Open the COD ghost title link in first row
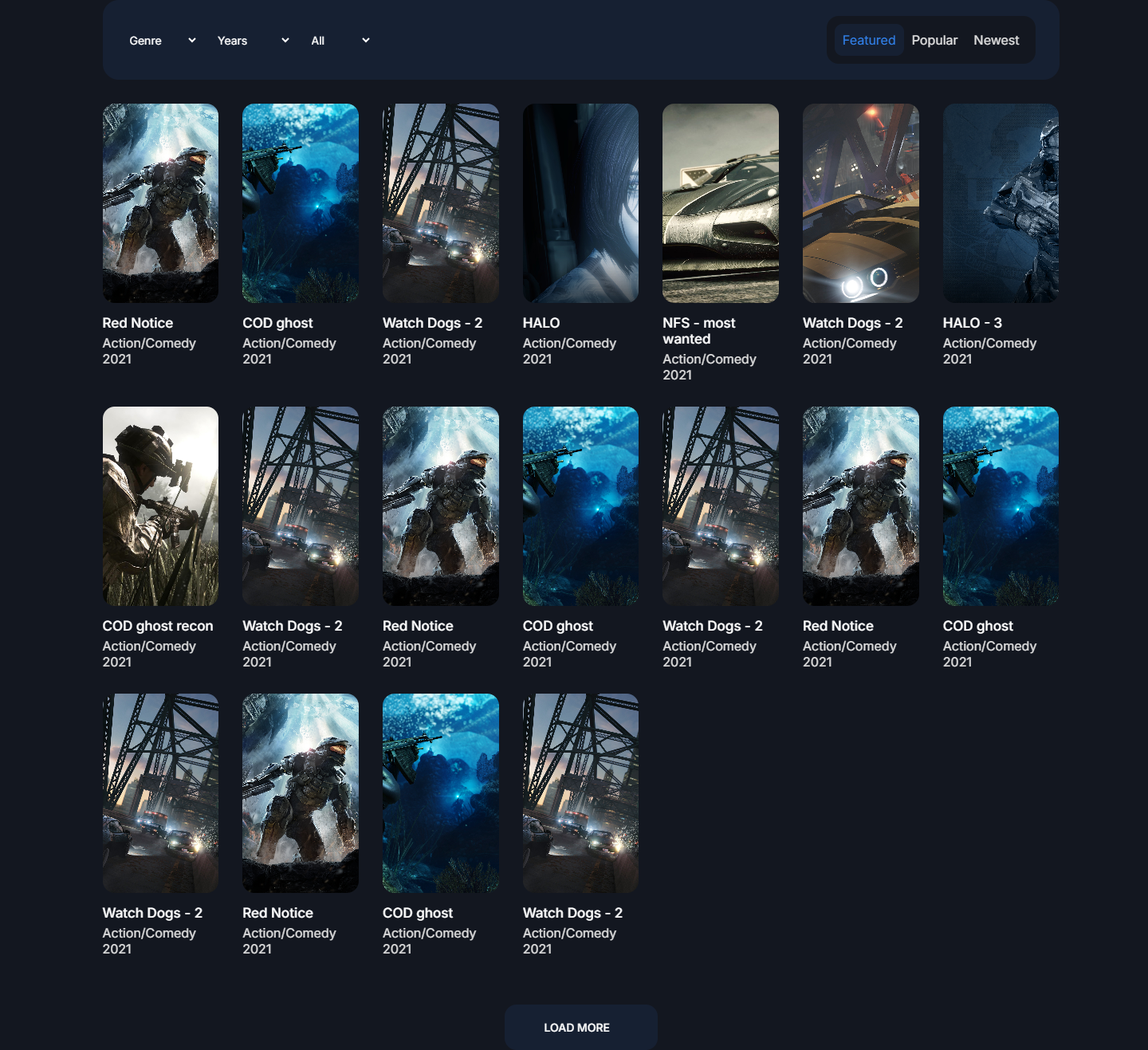1148x1050 pixels. 277,323
